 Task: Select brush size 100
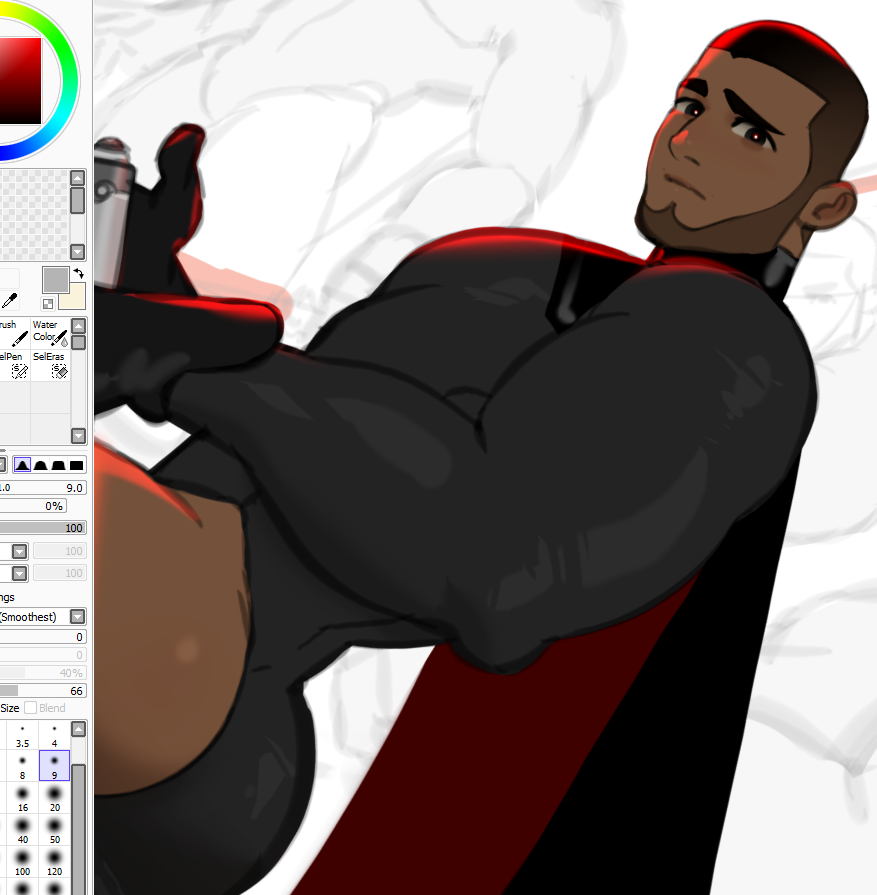pyautogui.click(x=22, y=862)
